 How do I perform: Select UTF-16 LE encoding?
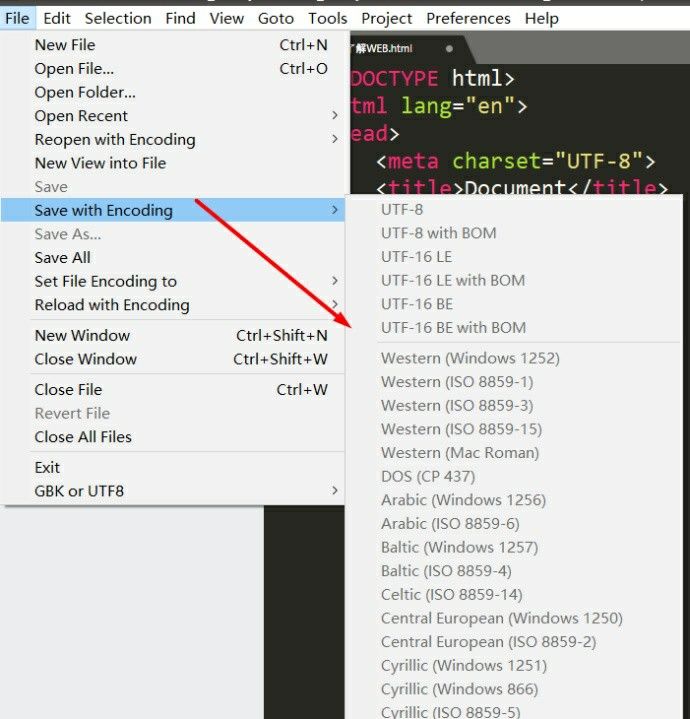pos(513,257)
